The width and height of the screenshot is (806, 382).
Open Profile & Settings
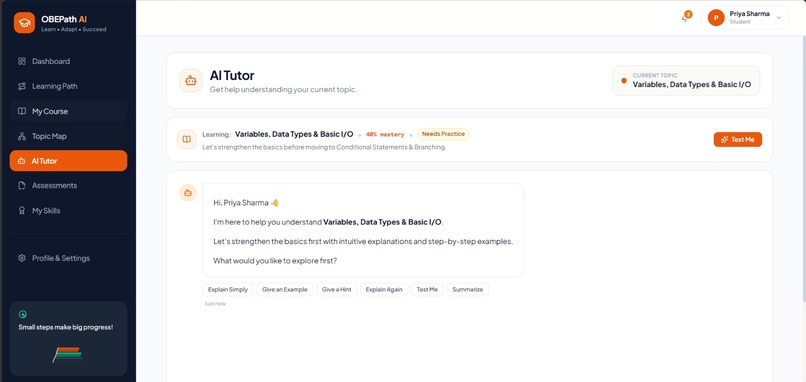pyautogui.click(x=68, y=258)
